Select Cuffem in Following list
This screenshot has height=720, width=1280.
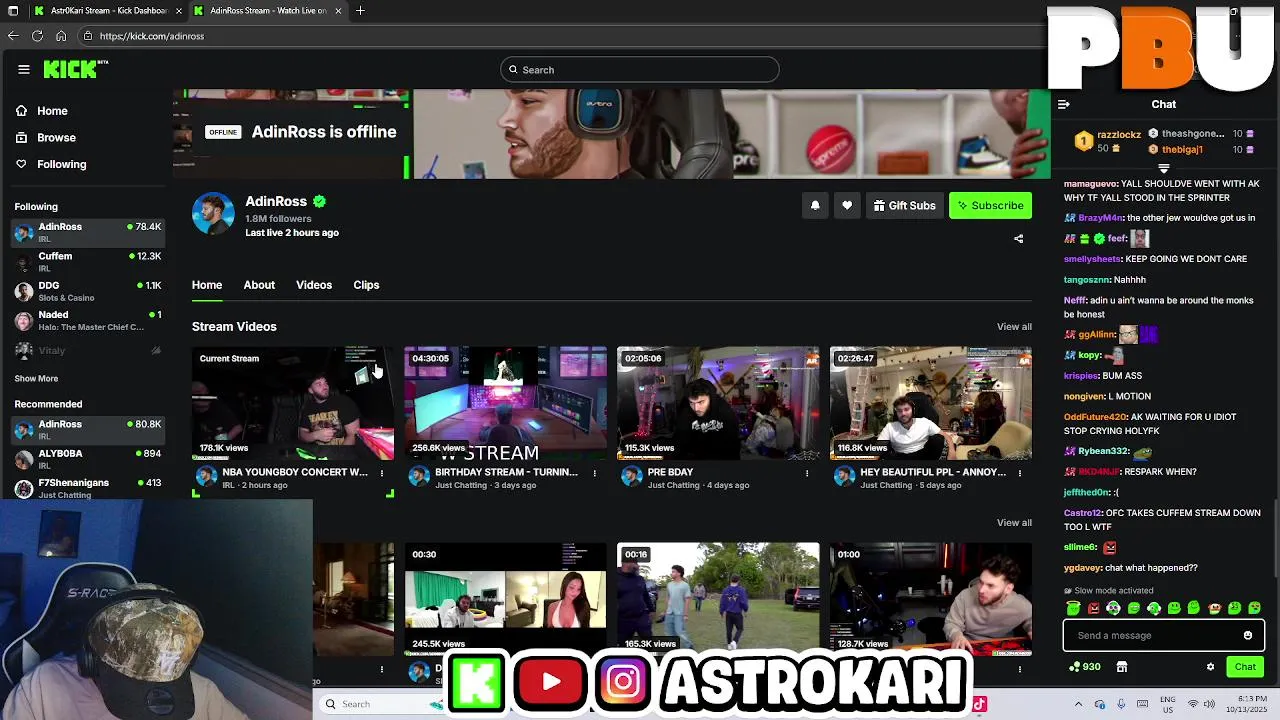88,261
